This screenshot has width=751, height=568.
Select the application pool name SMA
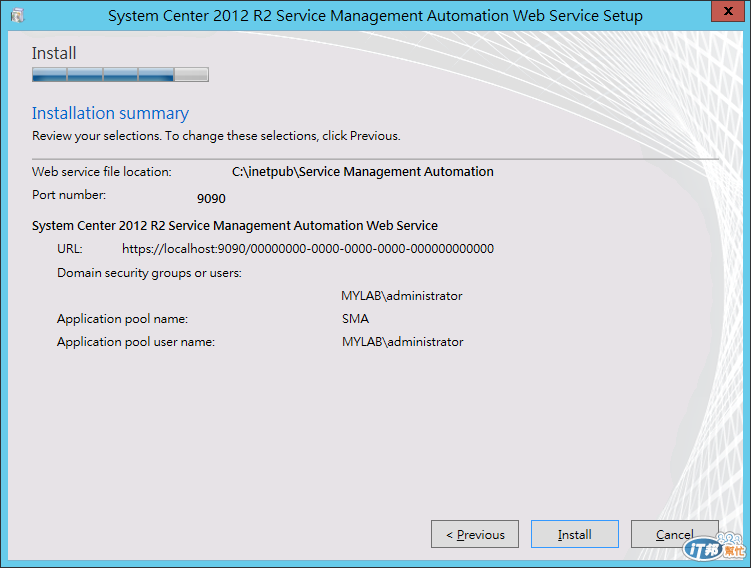(355, 318)
